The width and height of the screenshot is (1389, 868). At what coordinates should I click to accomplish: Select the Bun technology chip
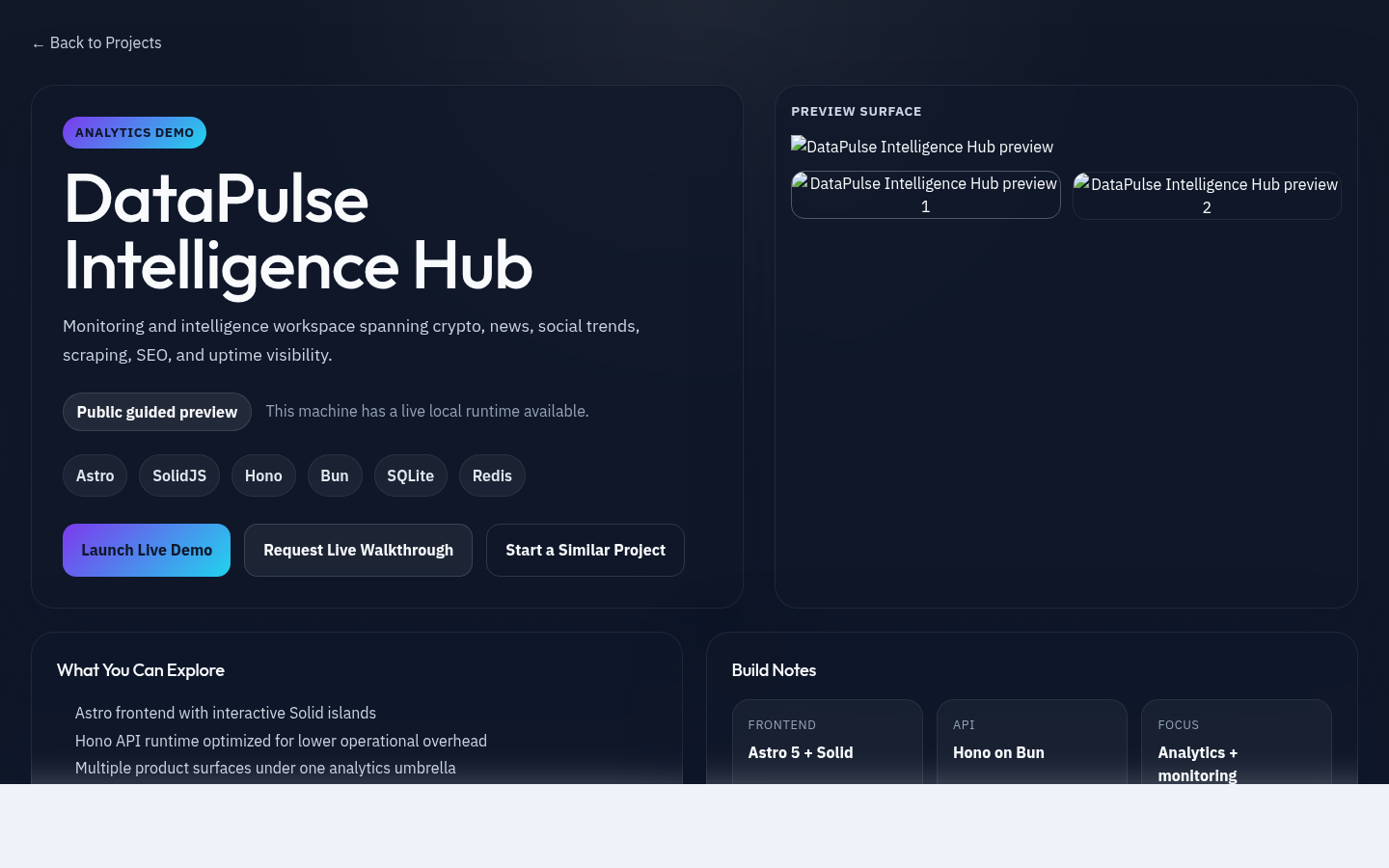(335, 475)
